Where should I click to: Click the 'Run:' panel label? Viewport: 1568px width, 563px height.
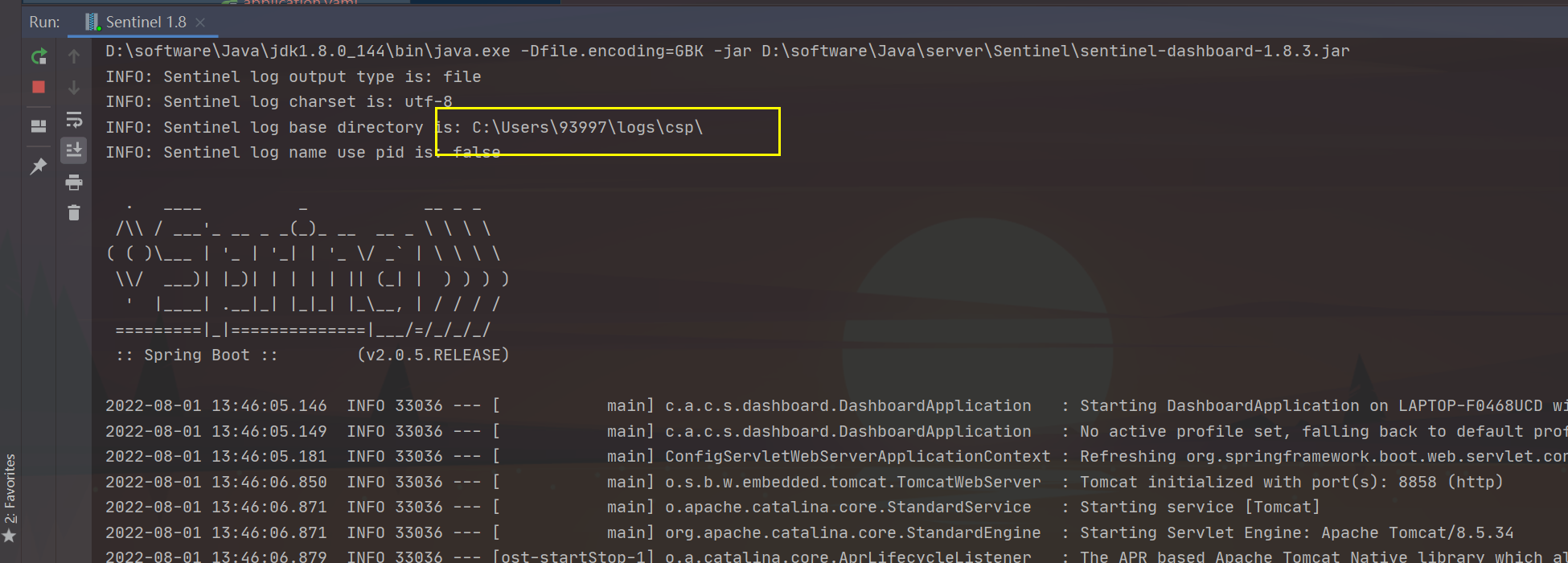pos(44,23)
